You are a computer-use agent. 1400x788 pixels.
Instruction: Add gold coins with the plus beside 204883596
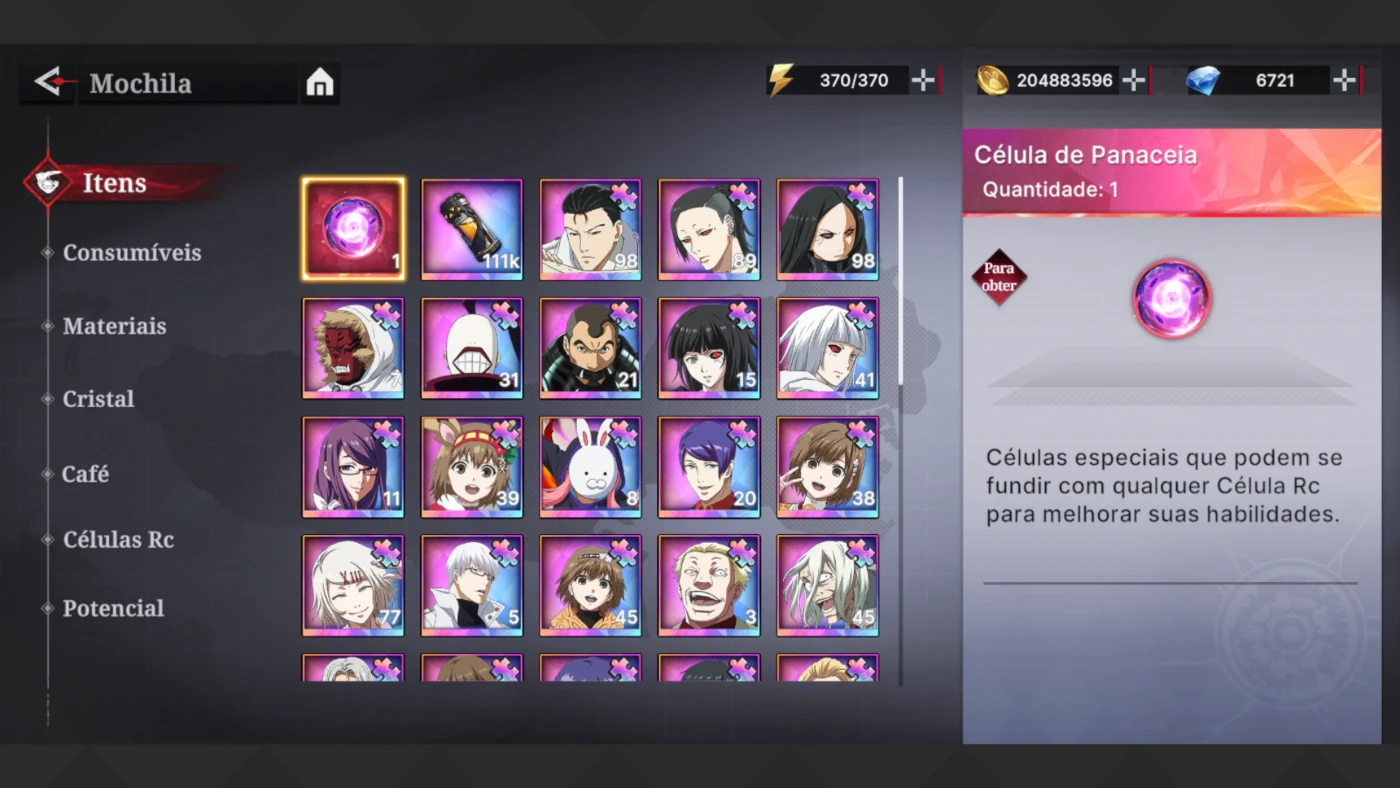click(1134, 81)
